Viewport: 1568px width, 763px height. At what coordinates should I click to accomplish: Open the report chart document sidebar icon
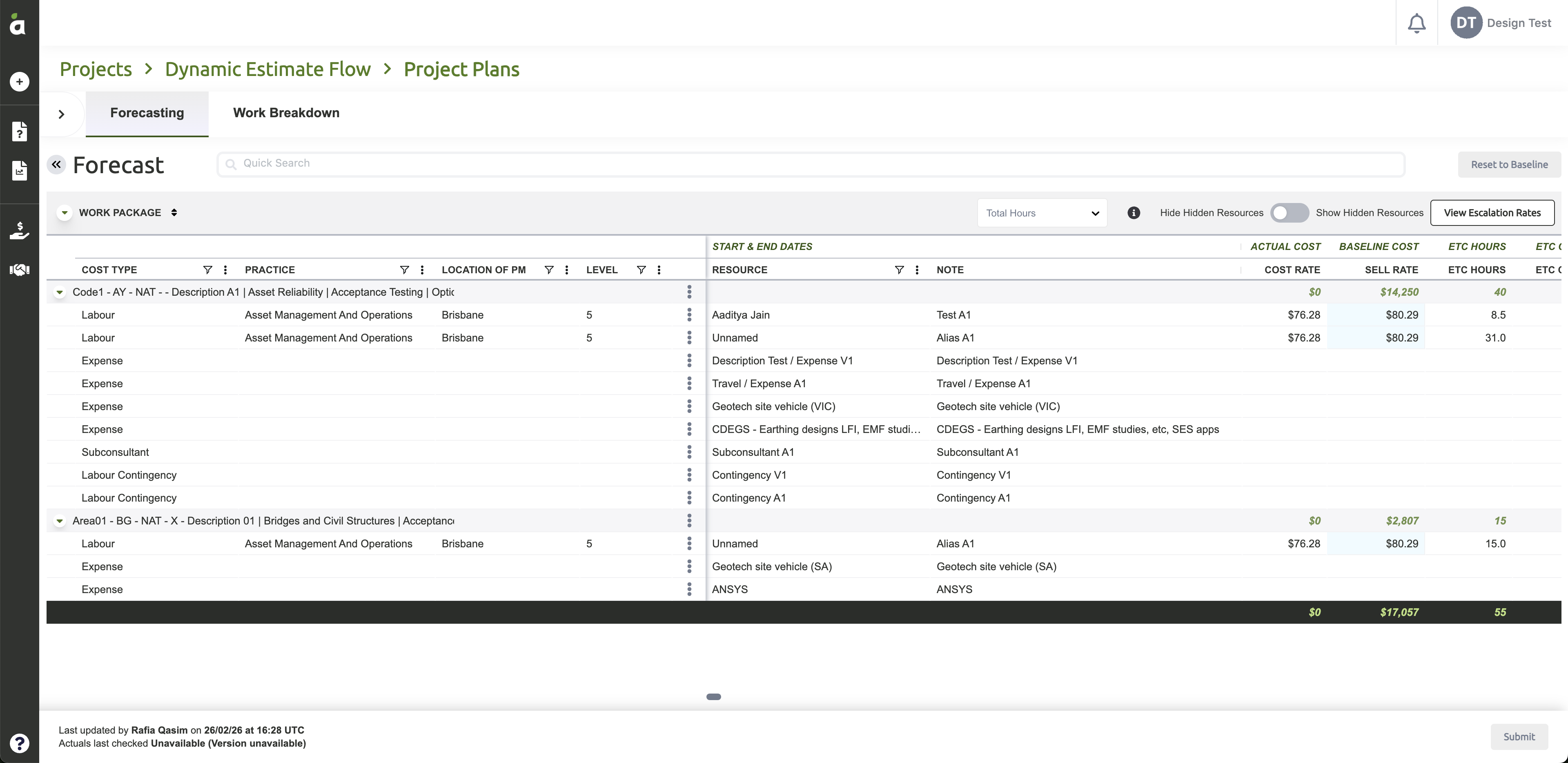pos(20,170)
